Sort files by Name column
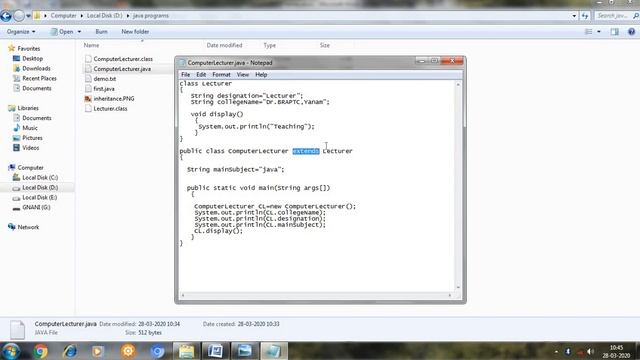 91,45
